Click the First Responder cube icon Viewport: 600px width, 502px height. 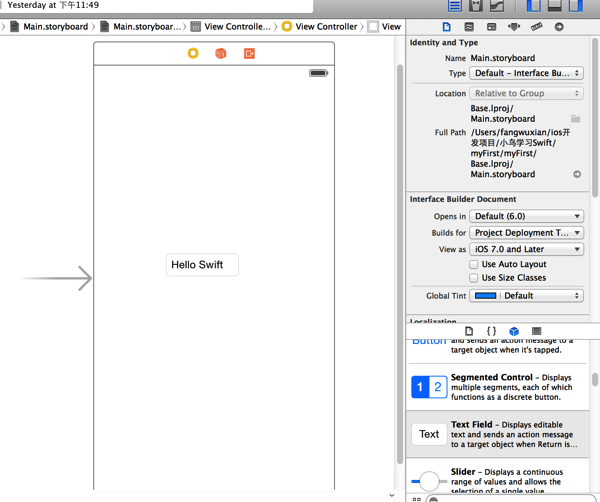click(x=221, y=53)
